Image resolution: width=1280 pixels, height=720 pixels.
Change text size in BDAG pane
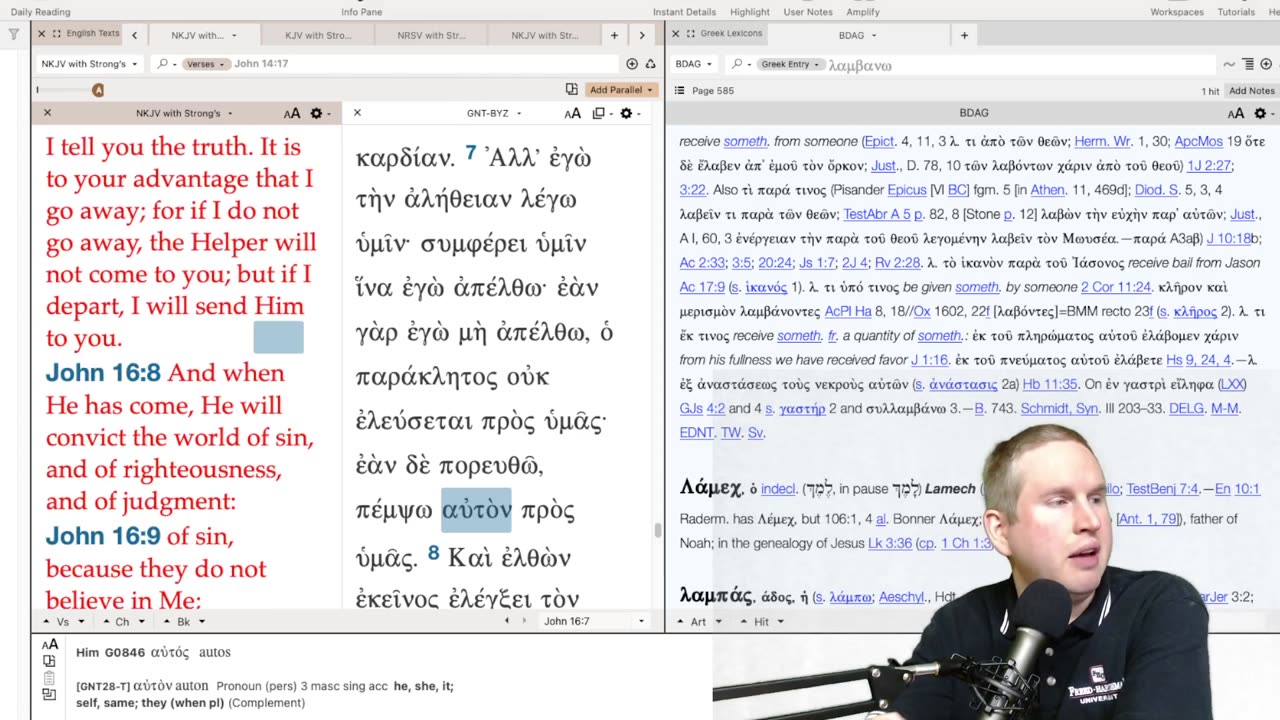click(1236, 113)
